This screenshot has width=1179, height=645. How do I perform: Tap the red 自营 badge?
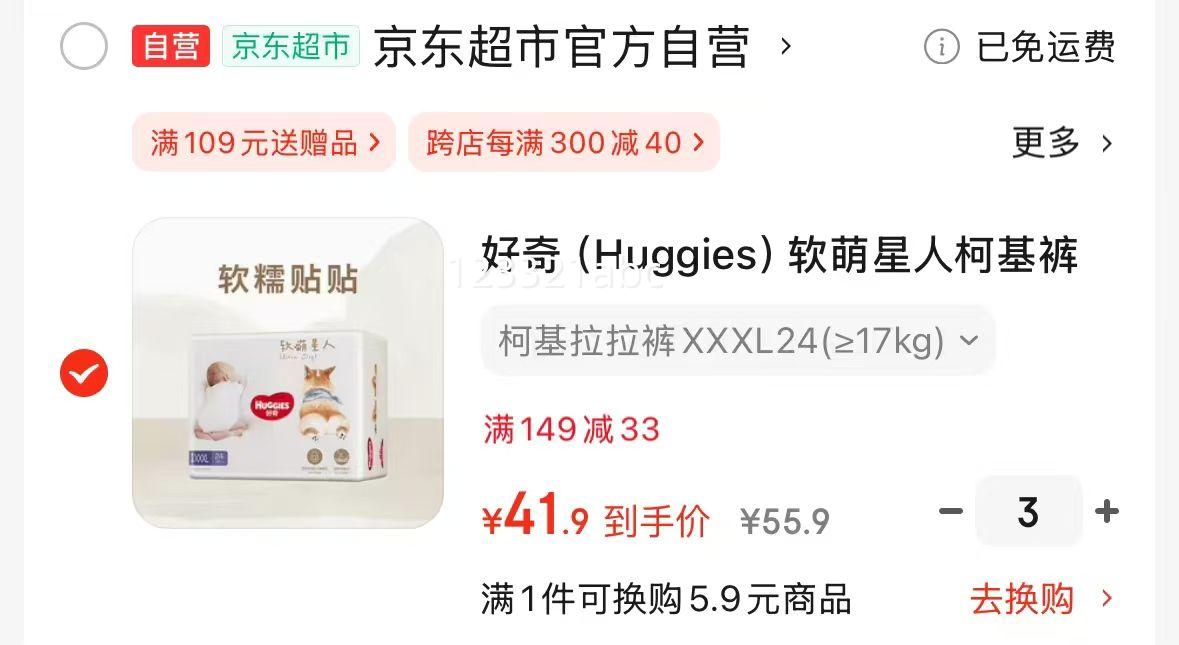point(171,46)
